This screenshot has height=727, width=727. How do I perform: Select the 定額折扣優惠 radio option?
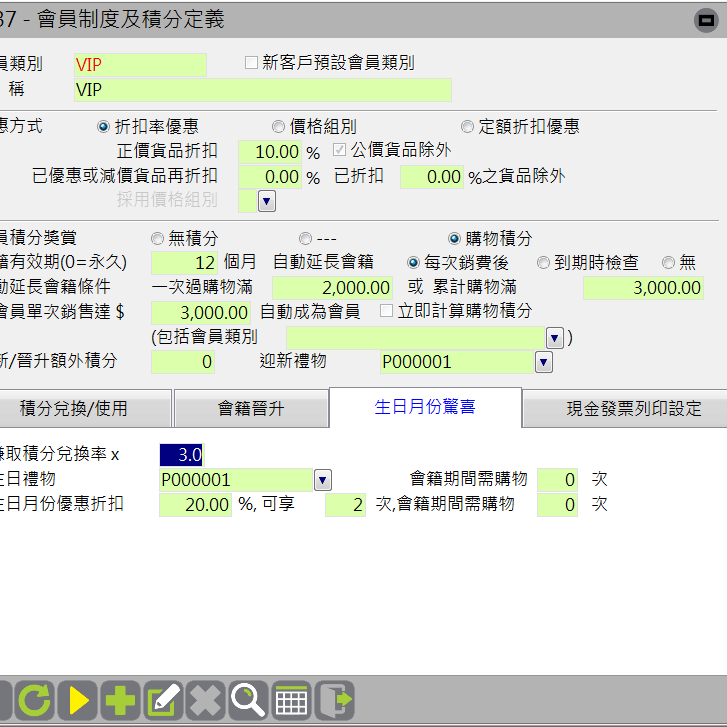[468, 127]
